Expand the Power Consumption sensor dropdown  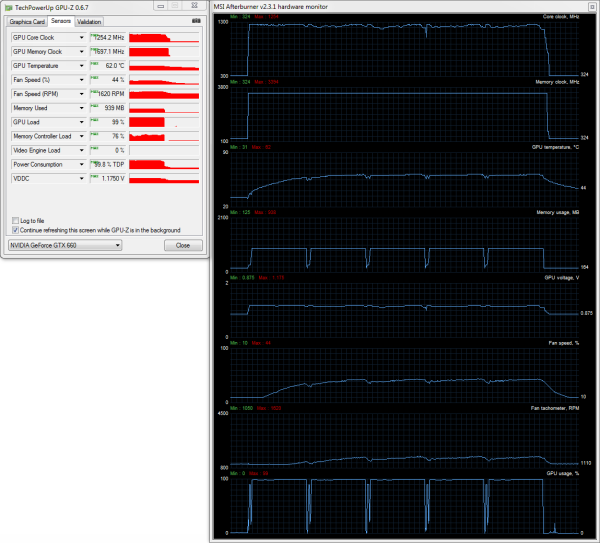pyautogui.click(x=82, y=164)
